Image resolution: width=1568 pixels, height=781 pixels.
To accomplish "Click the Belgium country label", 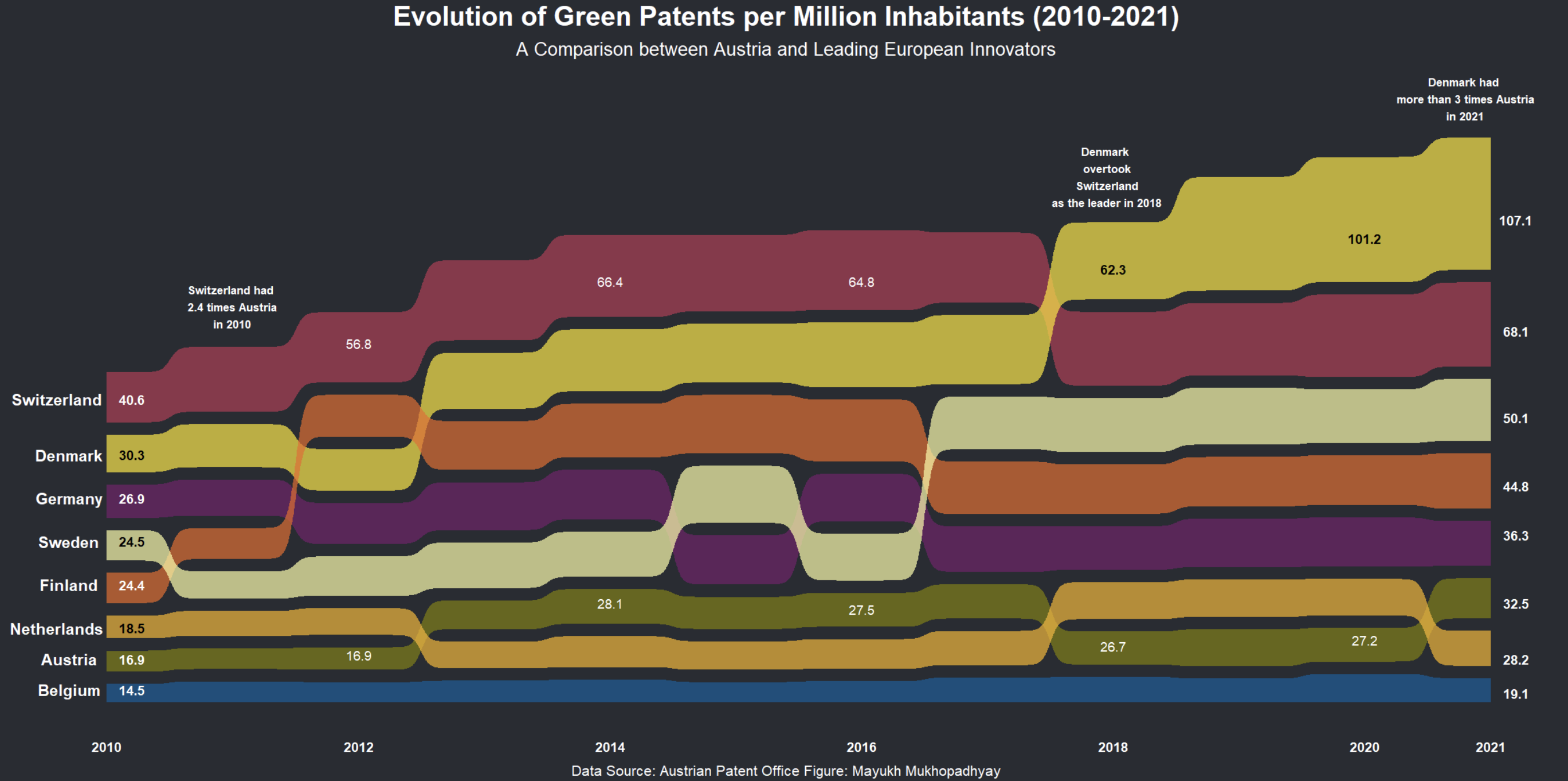I will click(69, 691).
